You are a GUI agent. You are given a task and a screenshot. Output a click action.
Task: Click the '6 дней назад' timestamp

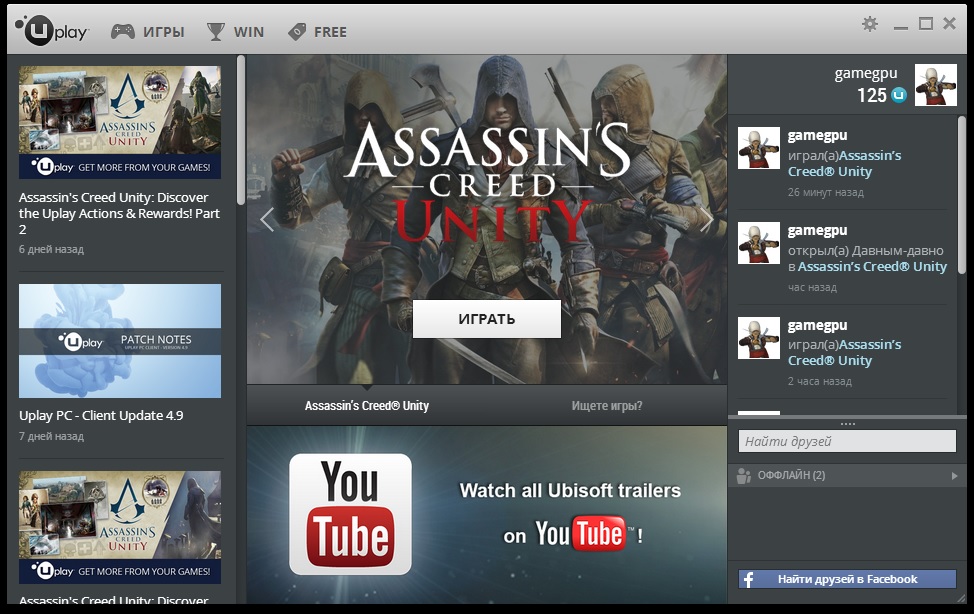tap(52, 249)
